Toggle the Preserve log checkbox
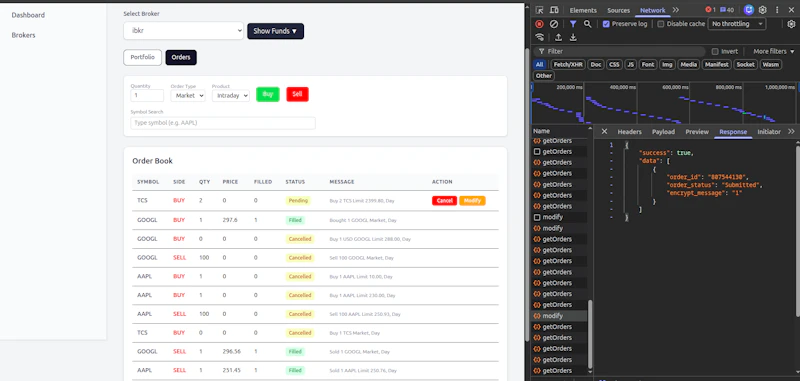Image resolution: width=800 pixels, height=381 pixels. pyautogui.click(x=606, y=24)
